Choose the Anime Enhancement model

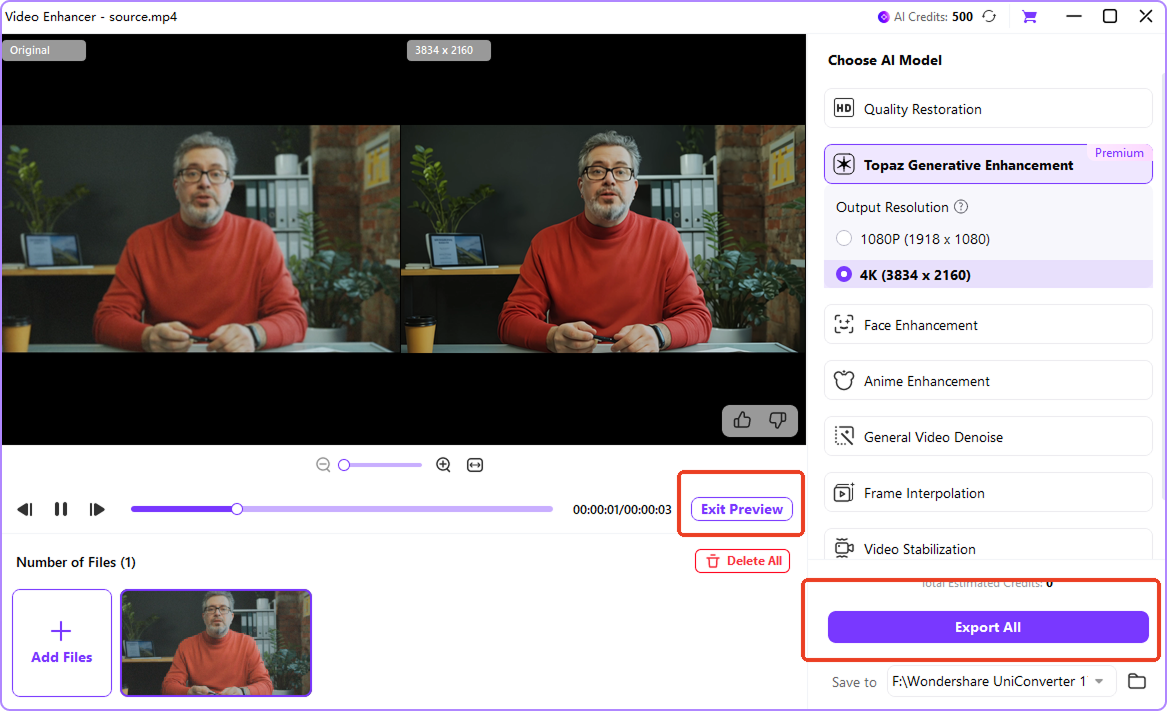pos(988,380)
